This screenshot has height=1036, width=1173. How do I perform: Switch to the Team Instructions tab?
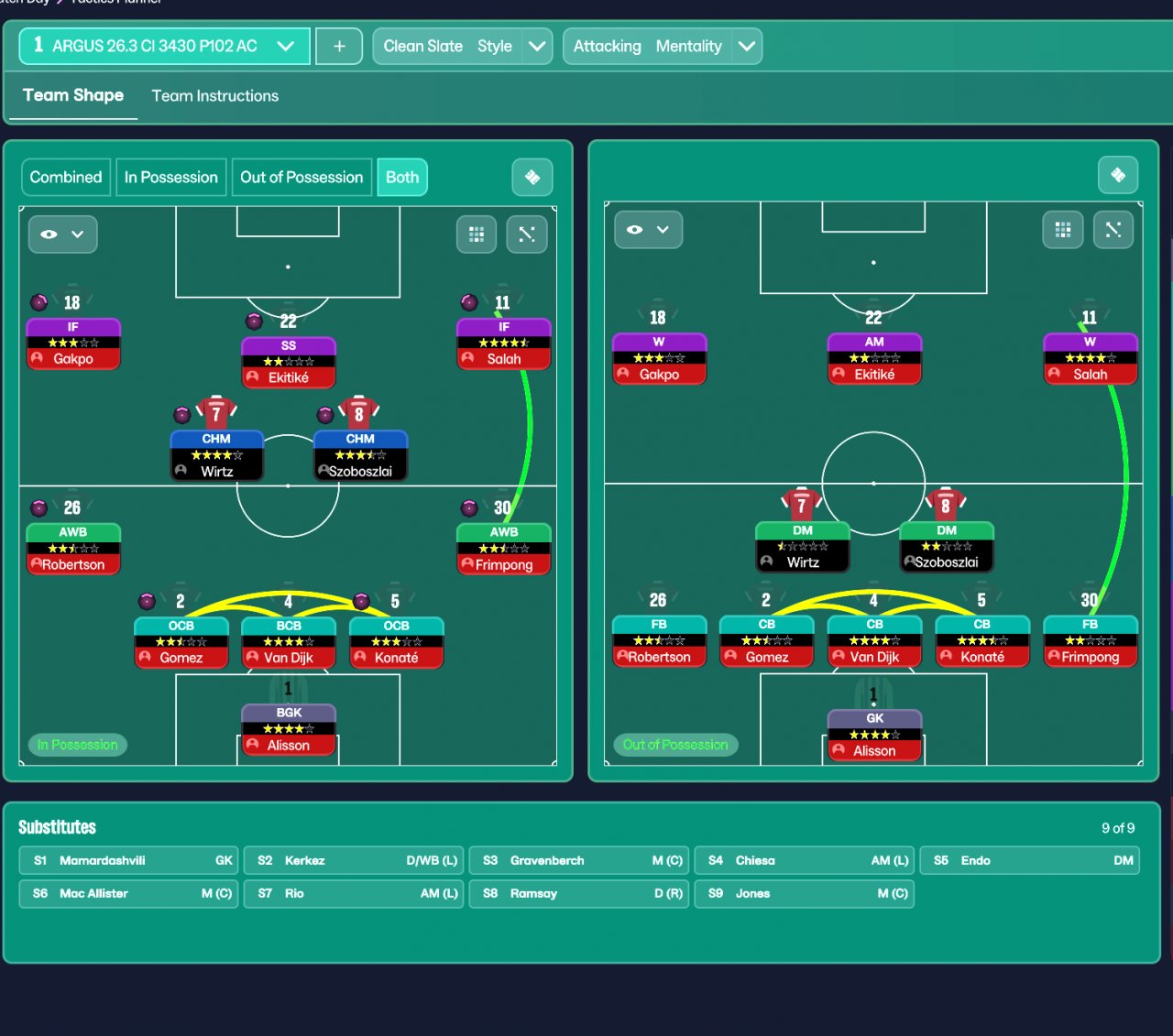click(215, 96)
